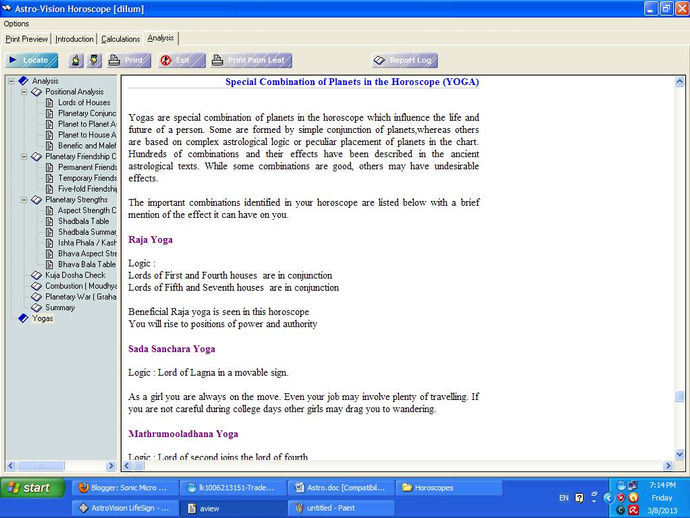690x518 pixels.
Task: Select Planetary Conjunc tree item
Action: pos(87,114)
